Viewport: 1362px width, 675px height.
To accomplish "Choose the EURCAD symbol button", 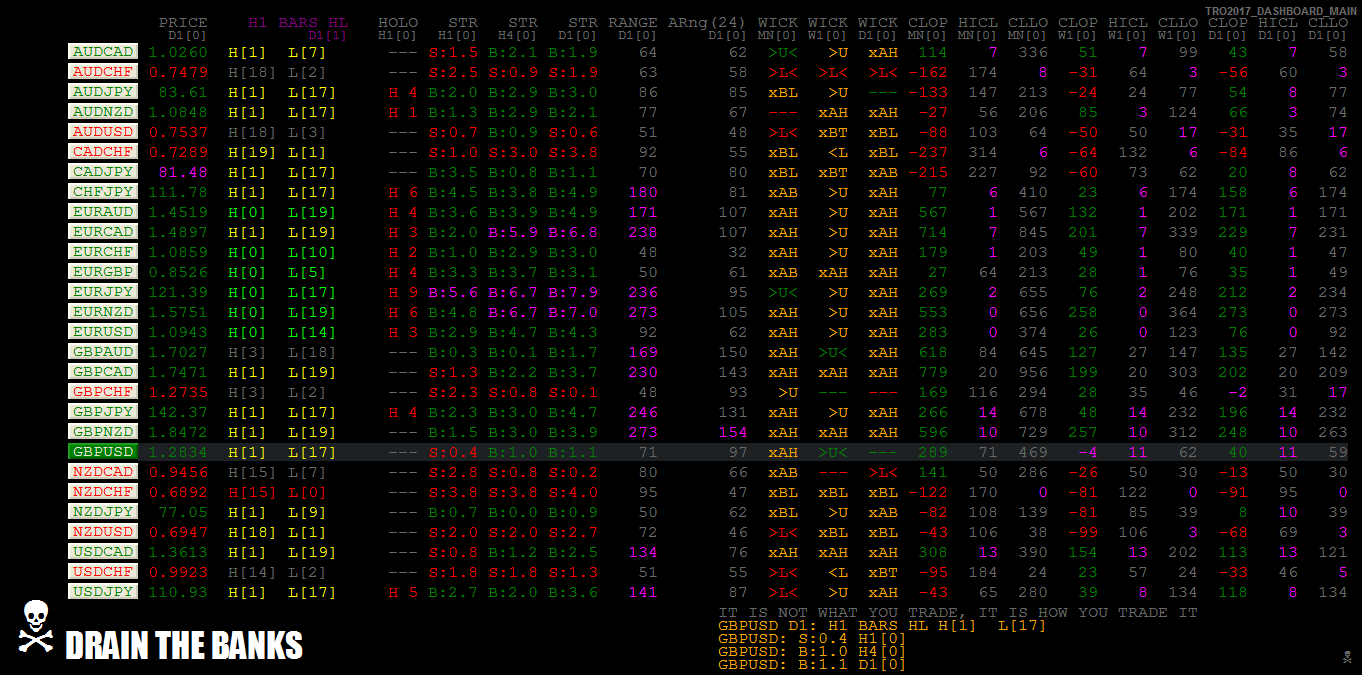I will click(103, 231).
